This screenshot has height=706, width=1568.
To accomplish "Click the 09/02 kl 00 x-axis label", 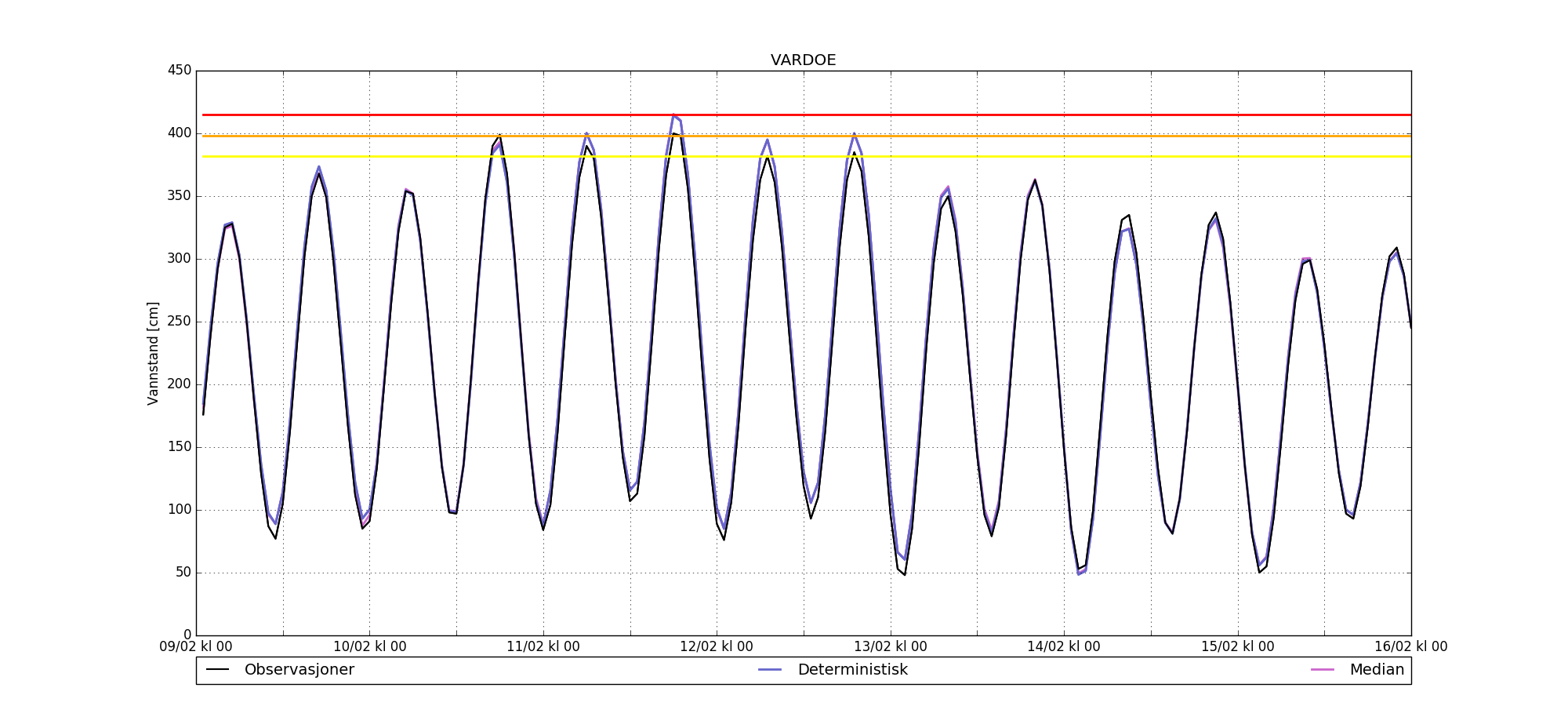I will click(196, 647).
